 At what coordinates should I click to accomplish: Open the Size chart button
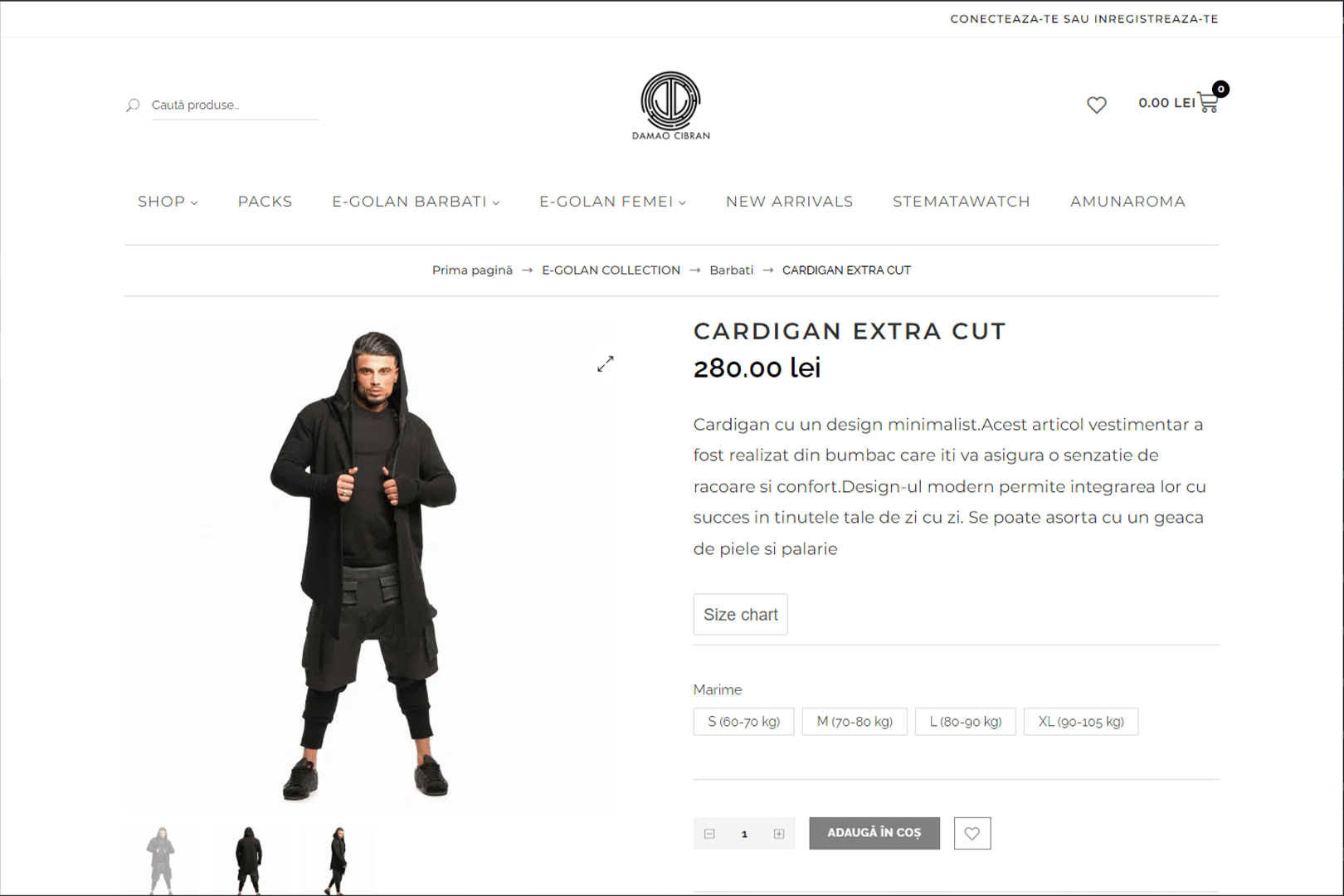coord(741,615)
